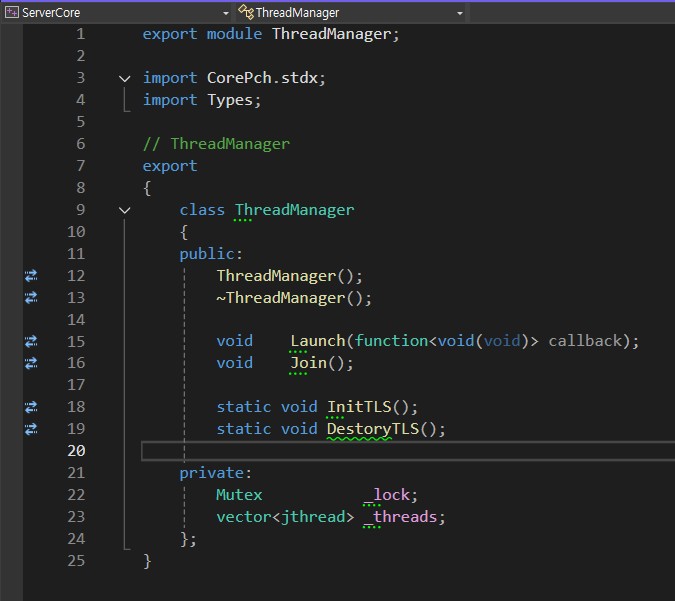675x601 pixels.
Task: Click 'export module ThreadManager;' on line 1
Action: click(x=271, y=34)
